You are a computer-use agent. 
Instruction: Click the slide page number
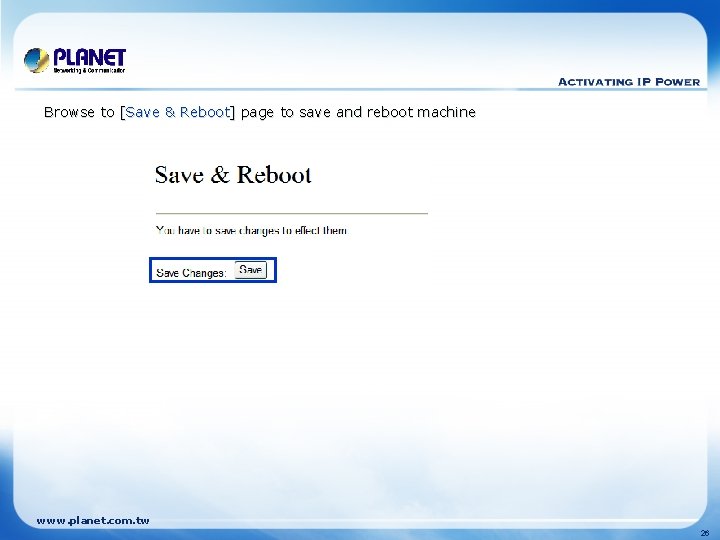705,533
